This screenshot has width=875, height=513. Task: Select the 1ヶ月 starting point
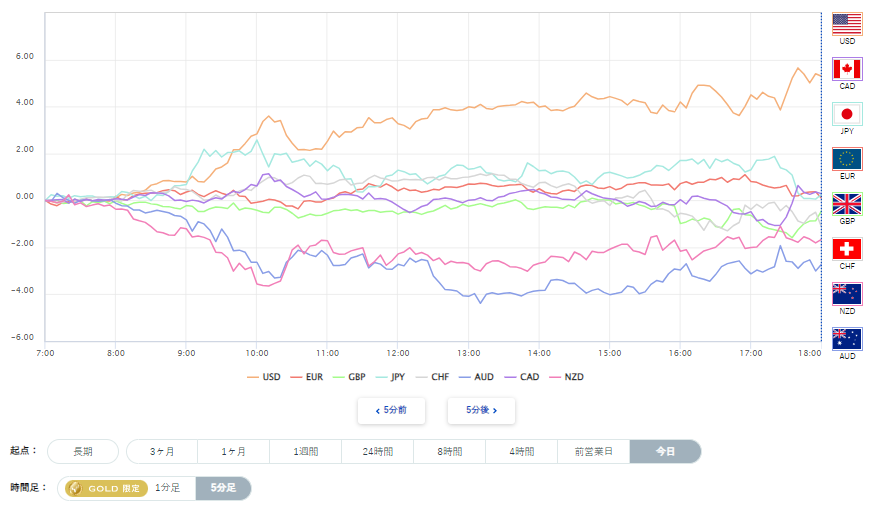pyautogui.click(x=233, y=452)
